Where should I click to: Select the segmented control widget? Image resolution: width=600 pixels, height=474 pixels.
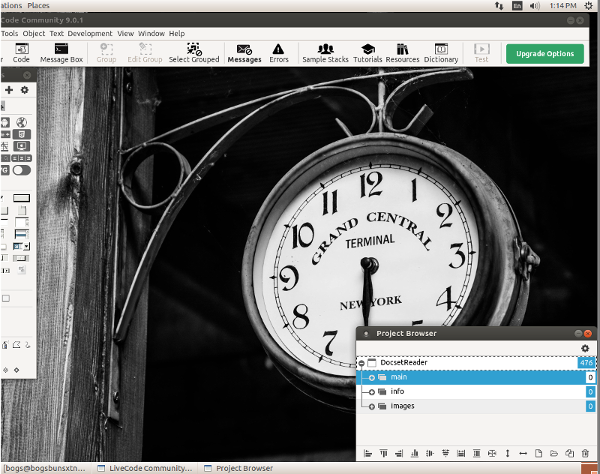[x=21, y=158]
